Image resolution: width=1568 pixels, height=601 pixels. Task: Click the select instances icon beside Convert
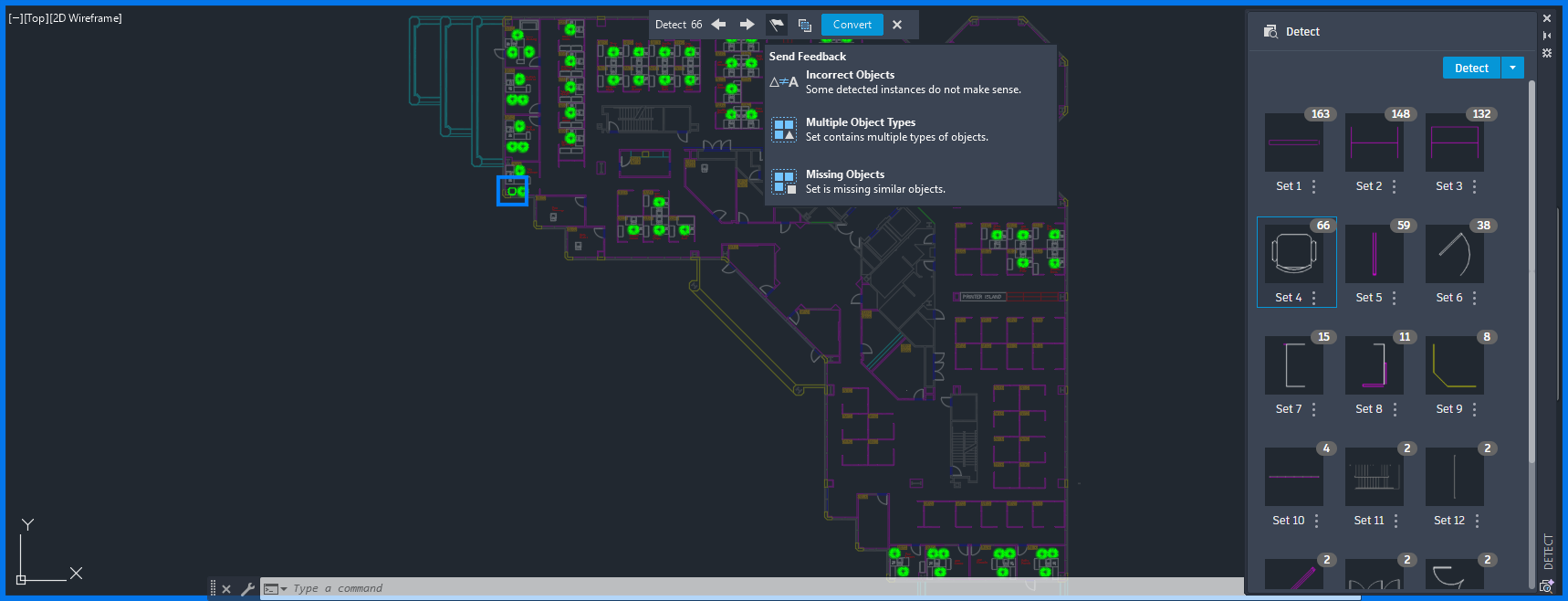point(804,25)
